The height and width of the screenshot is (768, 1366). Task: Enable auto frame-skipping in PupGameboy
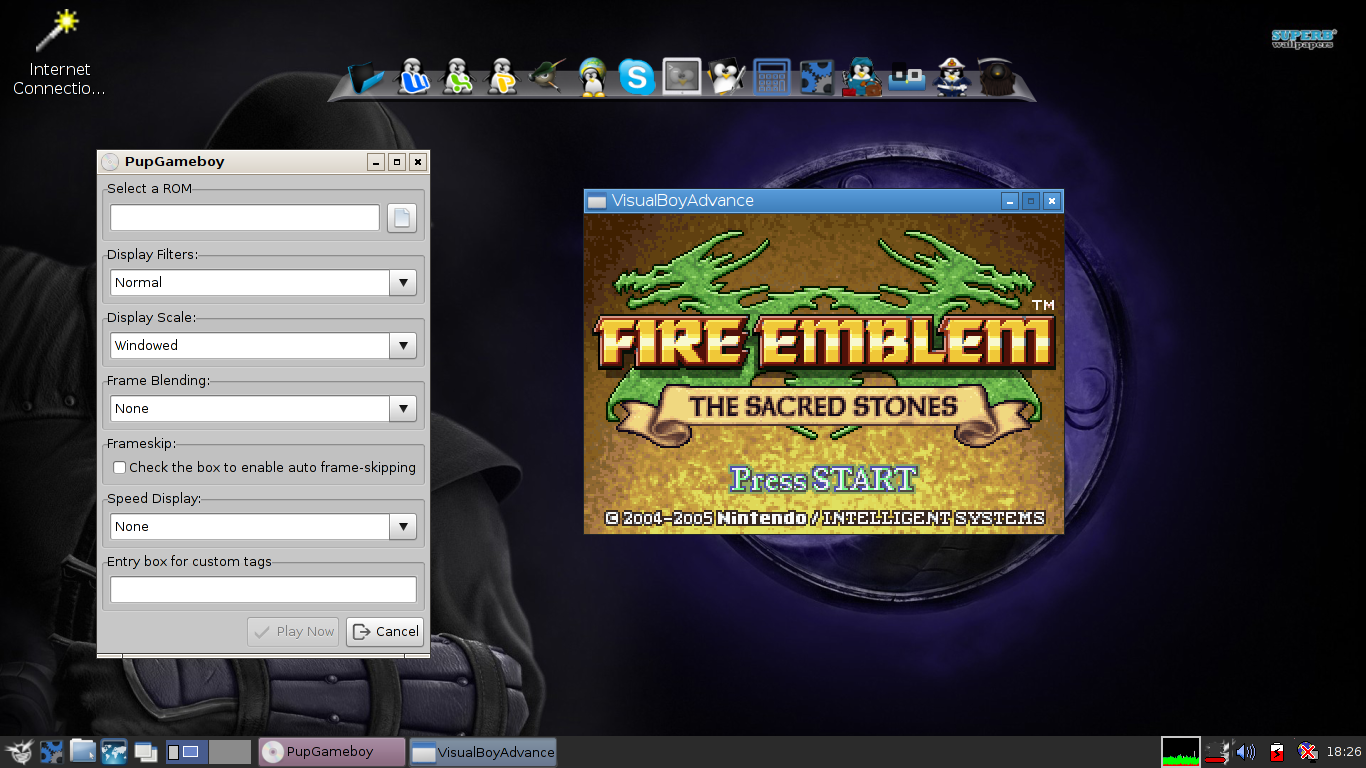119,467
